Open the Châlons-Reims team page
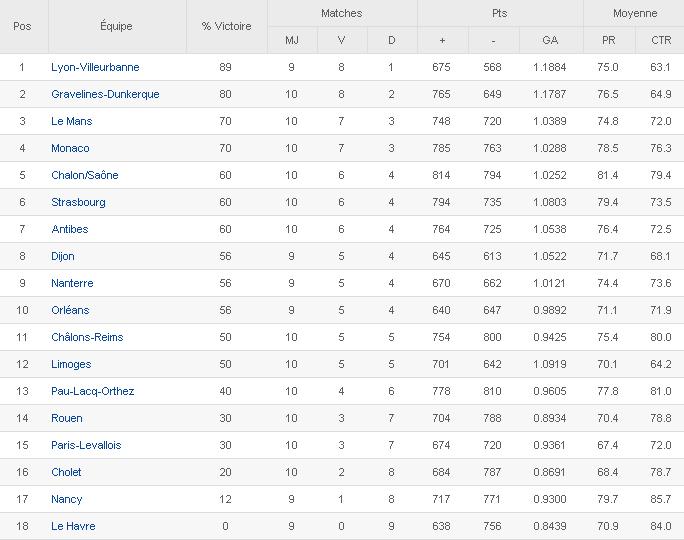 click(87, 337)
